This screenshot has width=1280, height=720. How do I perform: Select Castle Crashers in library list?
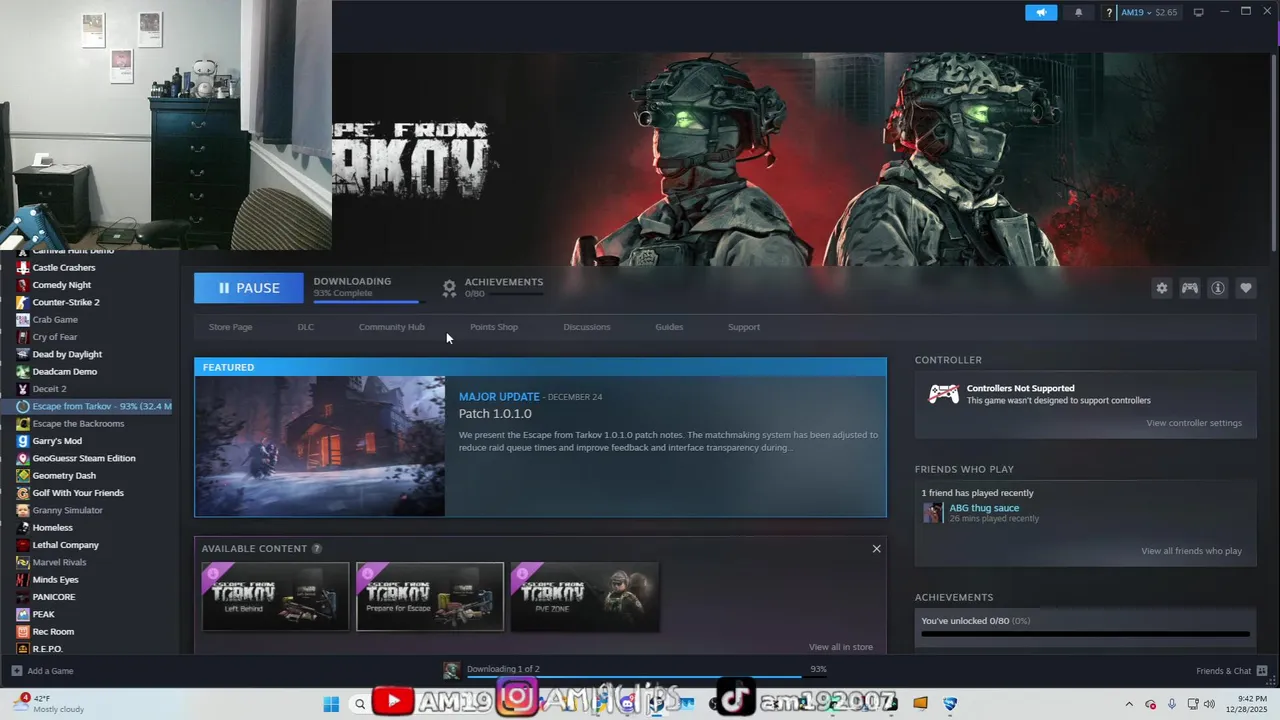point(64,268)
